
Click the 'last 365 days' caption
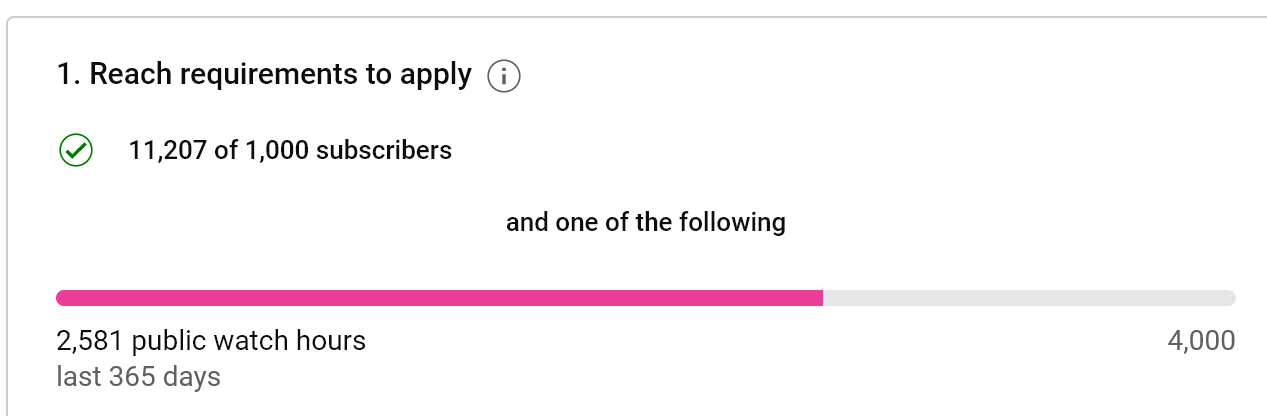point(139,377)
